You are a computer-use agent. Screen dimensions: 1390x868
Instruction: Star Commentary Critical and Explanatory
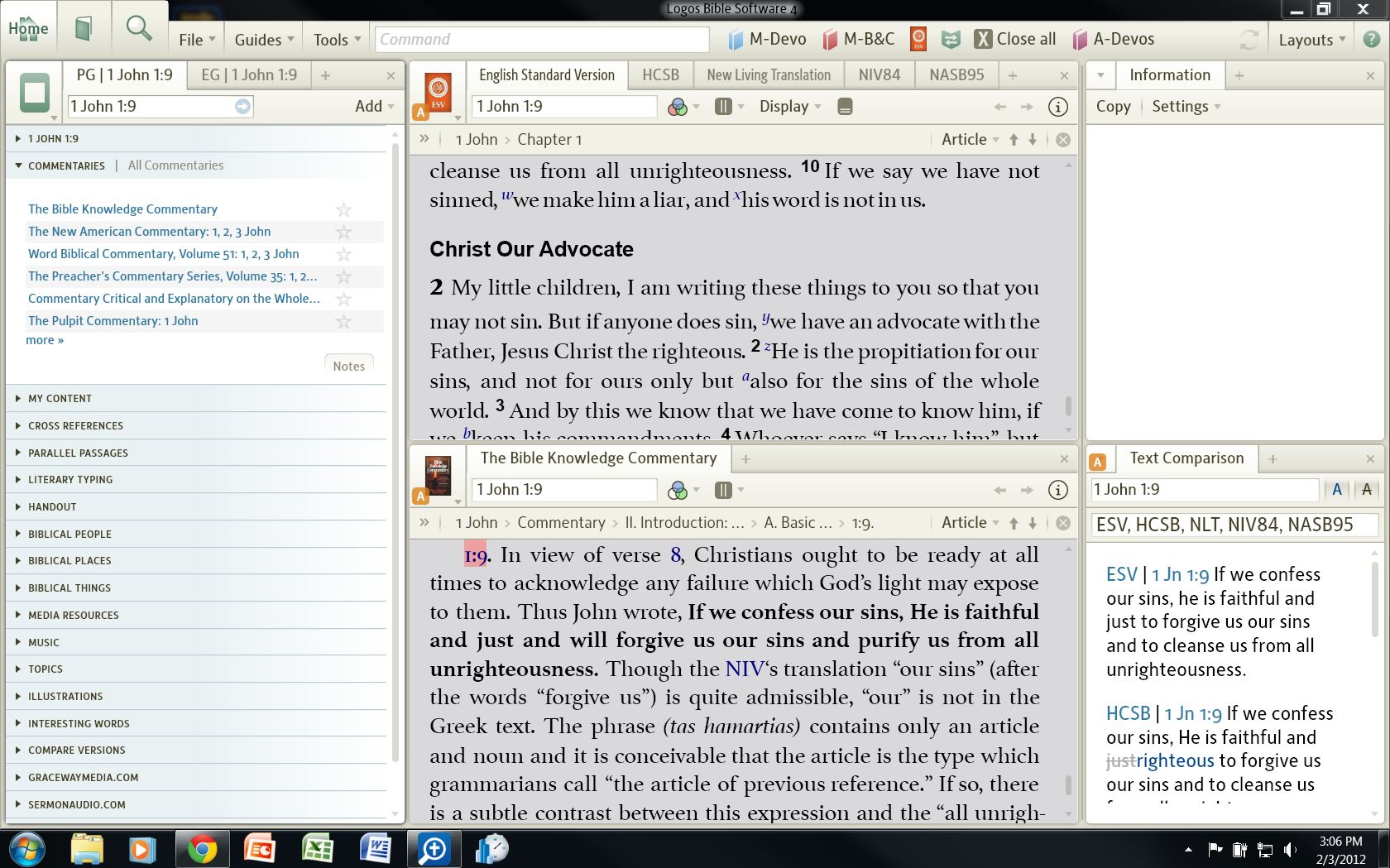tap(343, 299)
